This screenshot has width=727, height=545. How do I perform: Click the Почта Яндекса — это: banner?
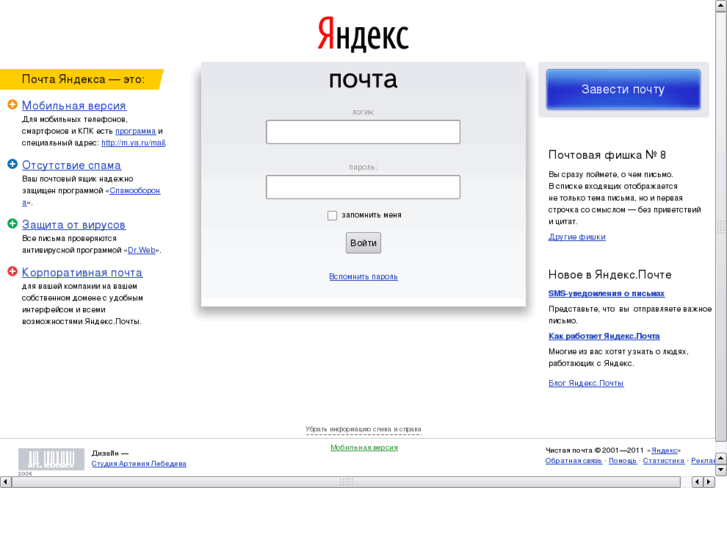click(x=82, y=79)
